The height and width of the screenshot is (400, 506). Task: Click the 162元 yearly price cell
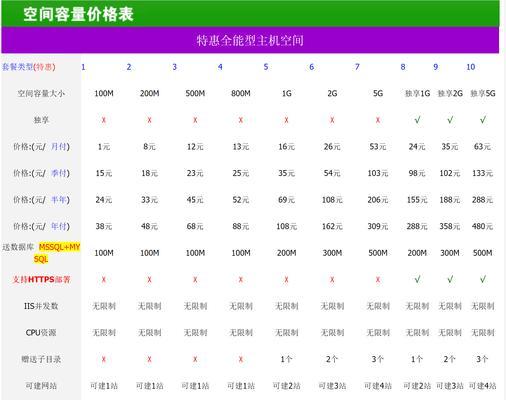(332, 226)
